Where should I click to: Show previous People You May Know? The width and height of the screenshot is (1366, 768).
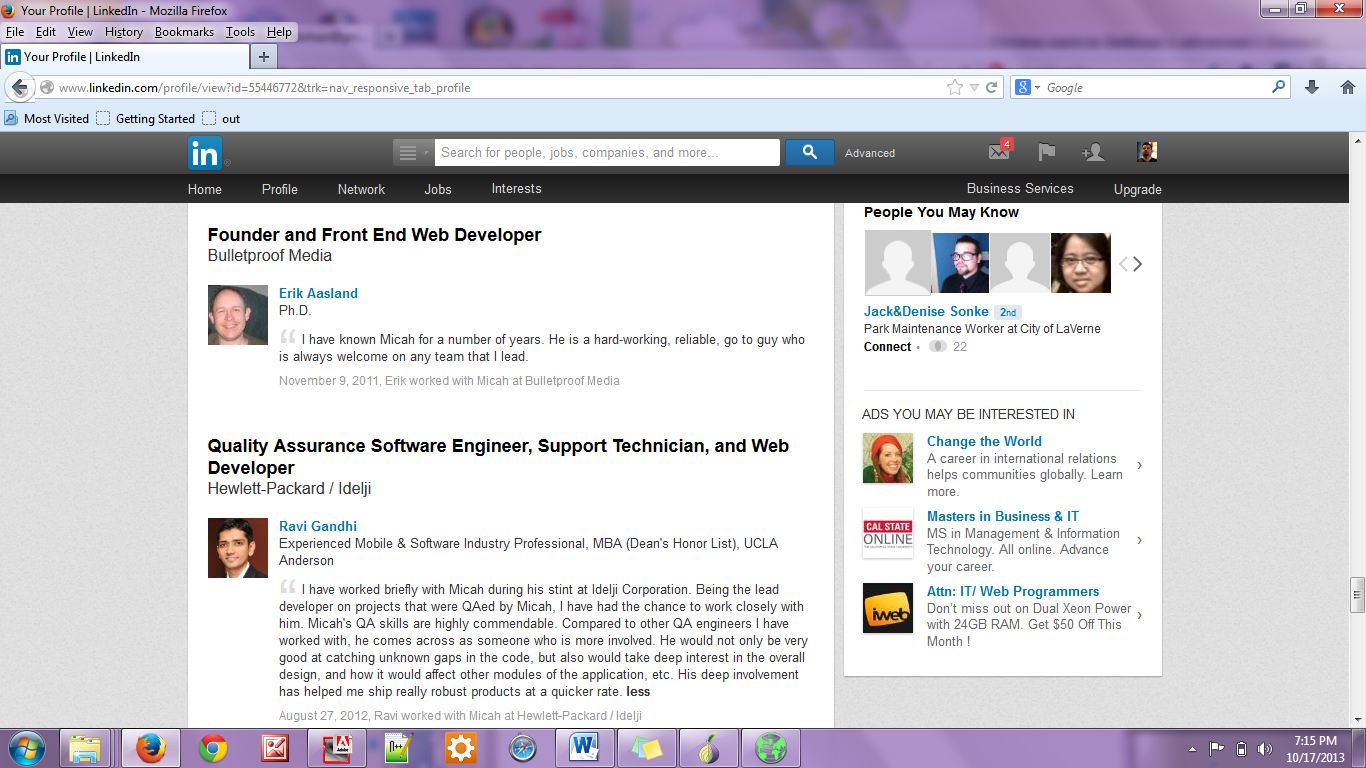(1123, 264)
